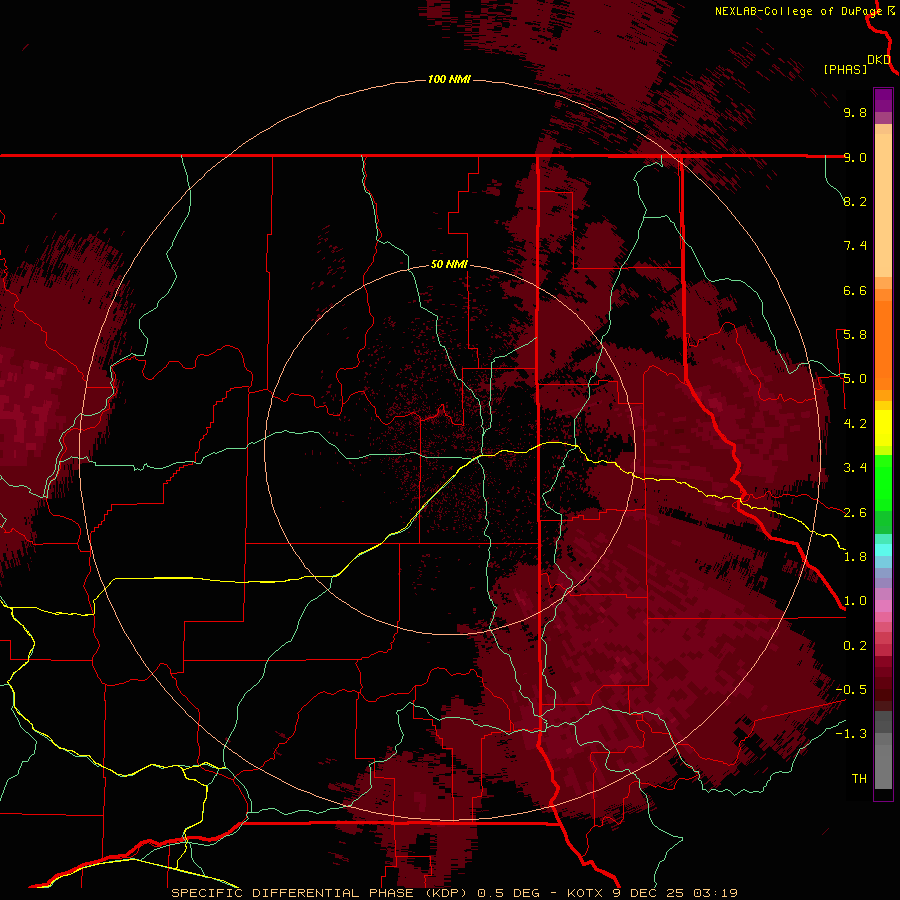Image resolution: width=900 pixels, height=900 pixels.
Task: Click the 8.2 scale value
Action: tap(855, 201)
